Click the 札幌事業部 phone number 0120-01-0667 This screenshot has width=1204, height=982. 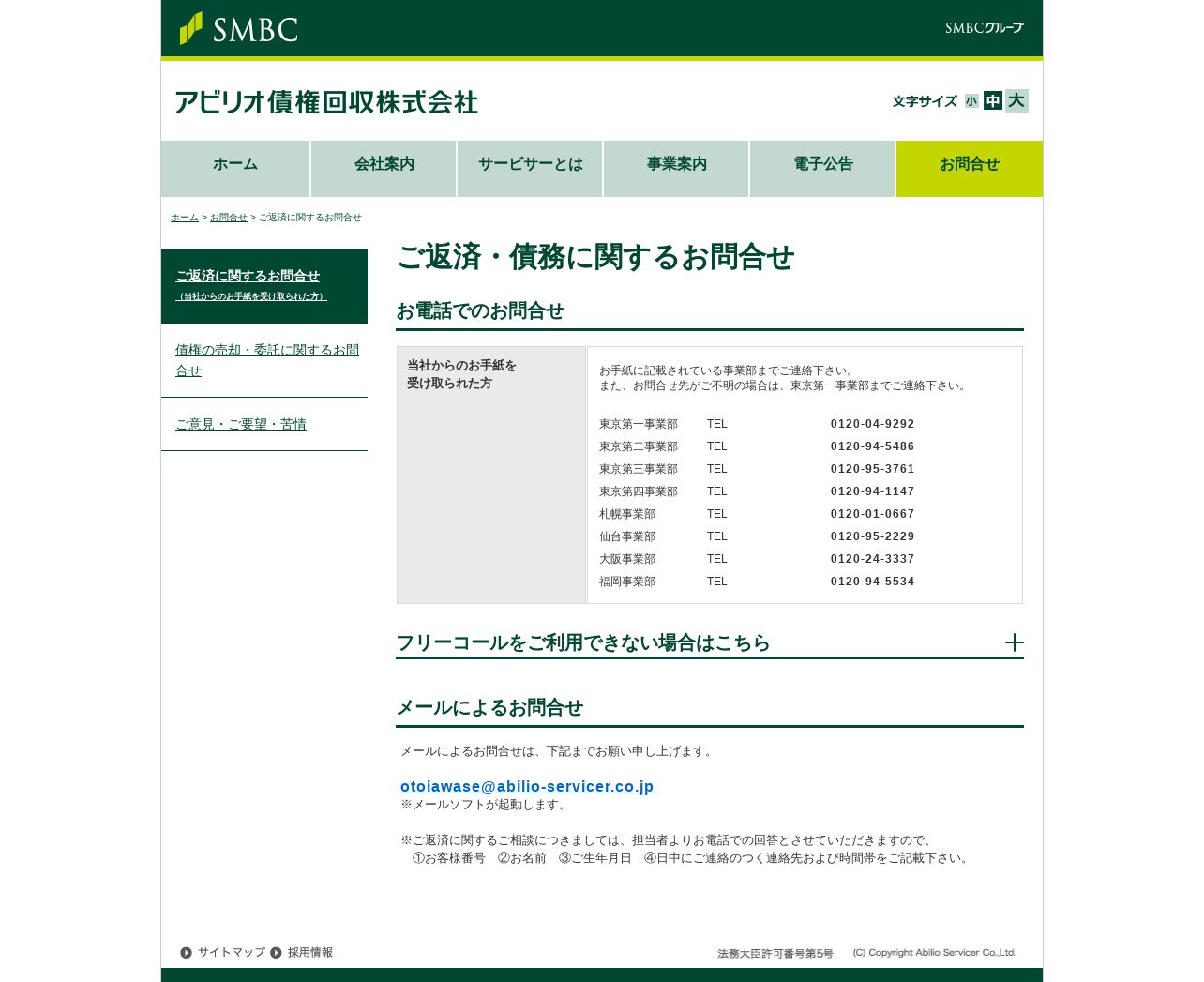tap(872, 514)
